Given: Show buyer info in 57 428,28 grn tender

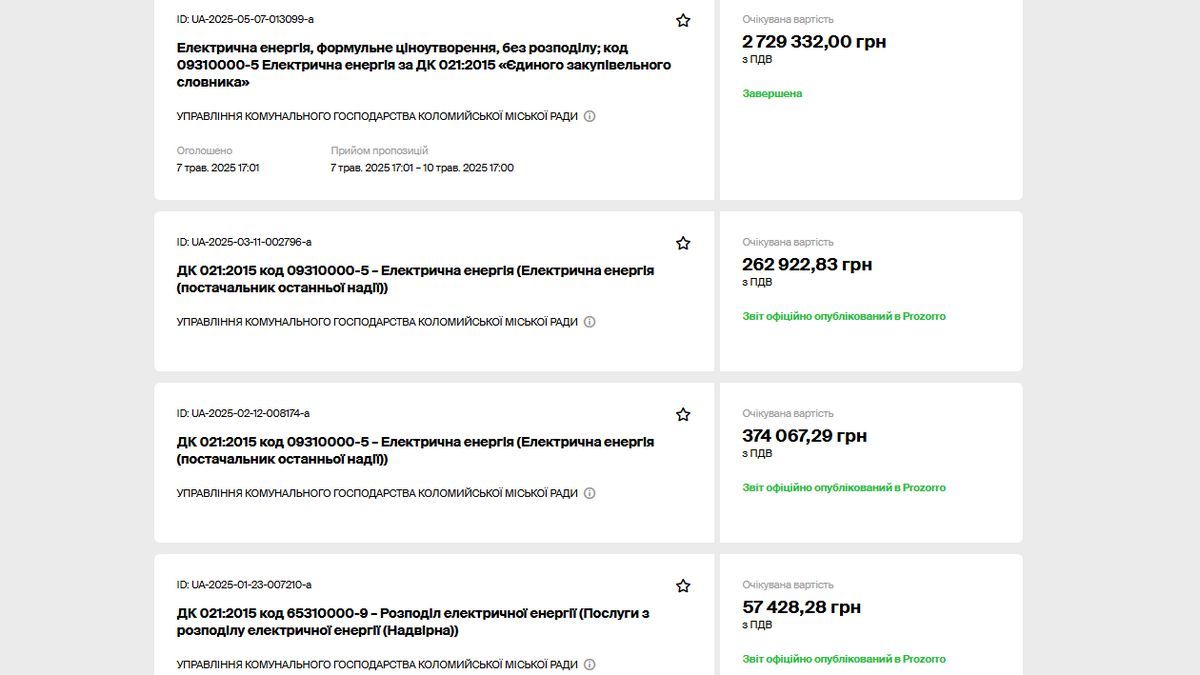Looking at the screenshot, I should (x=590, y=664).
